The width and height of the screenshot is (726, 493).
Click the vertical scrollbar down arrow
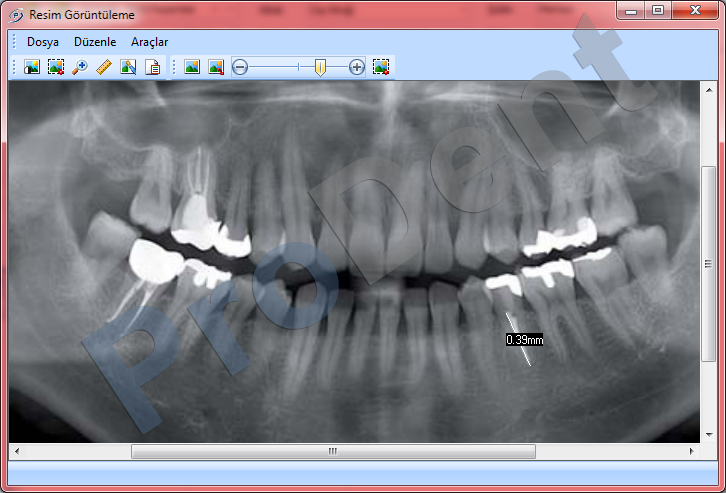(x=709, y=435)
